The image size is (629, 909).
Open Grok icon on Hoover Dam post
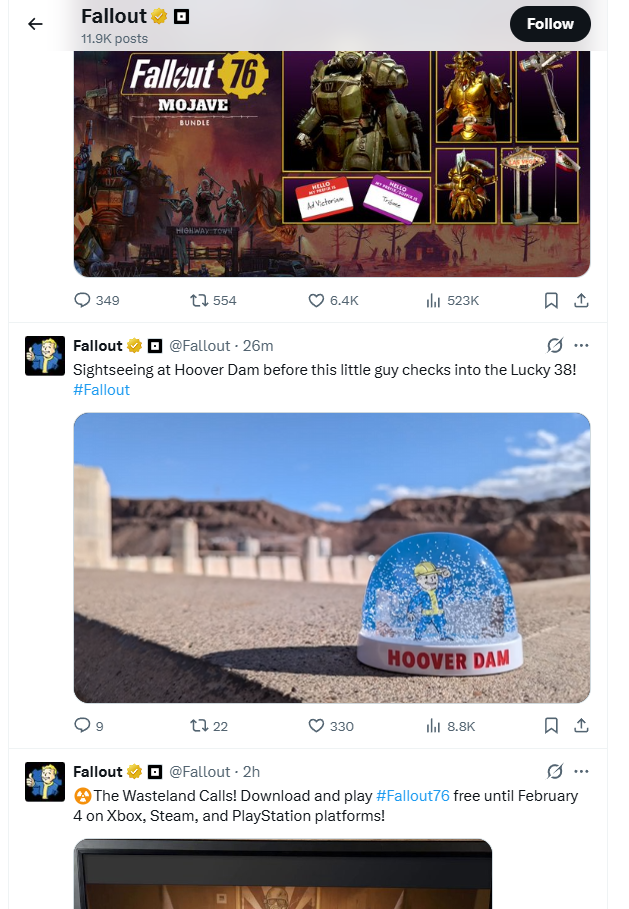pos(555,346)
